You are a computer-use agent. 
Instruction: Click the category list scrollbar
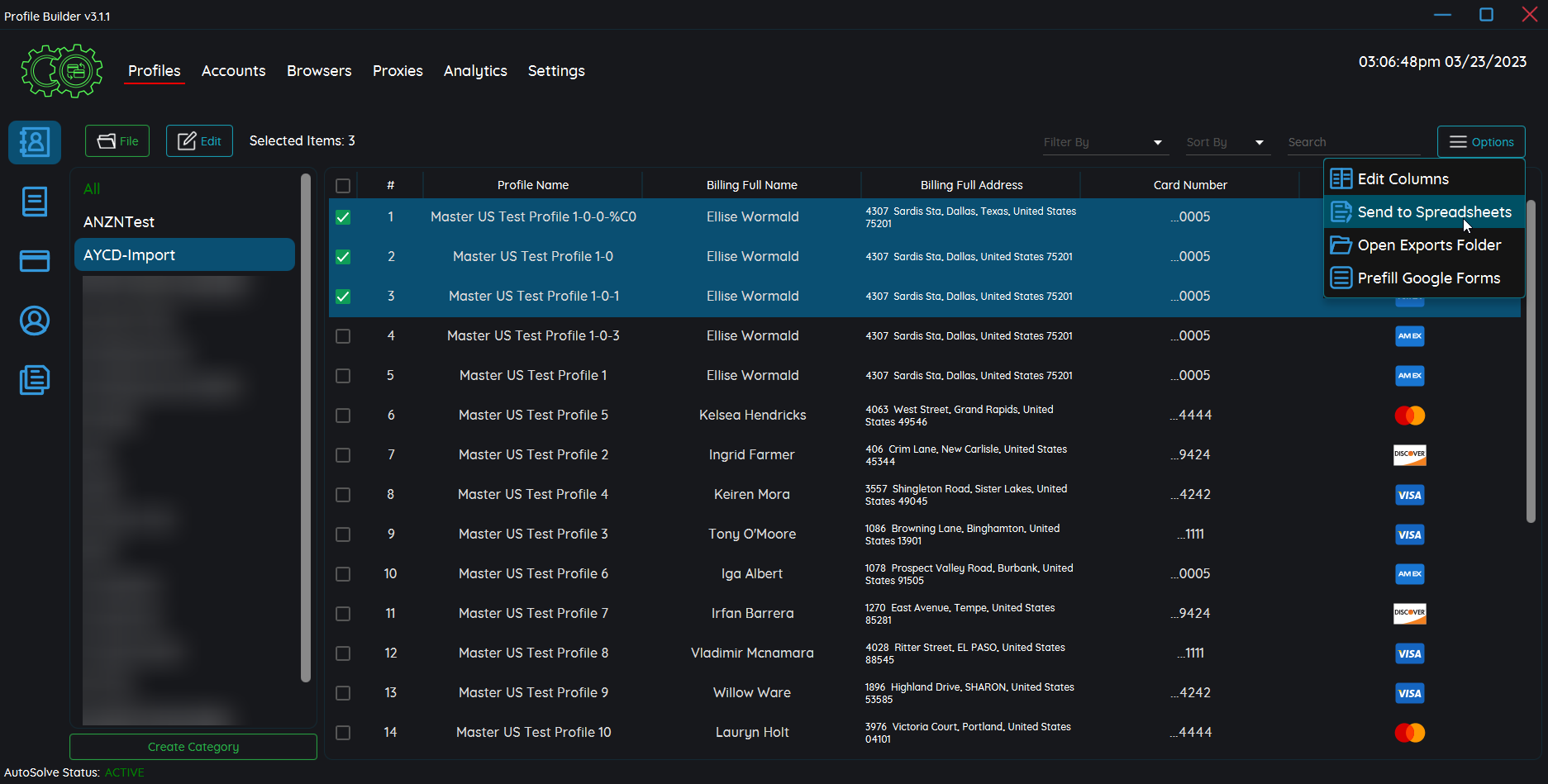[306, 428]
